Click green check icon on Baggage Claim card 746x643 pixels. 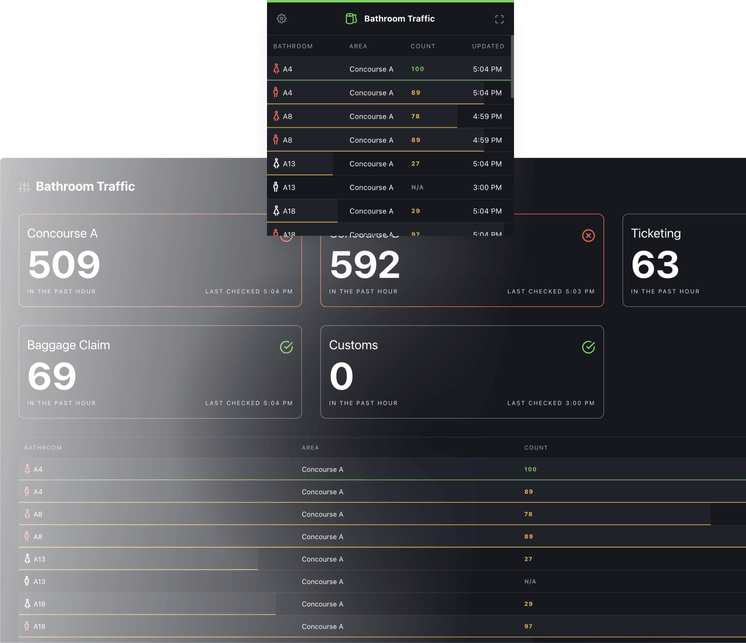point(286,347)
